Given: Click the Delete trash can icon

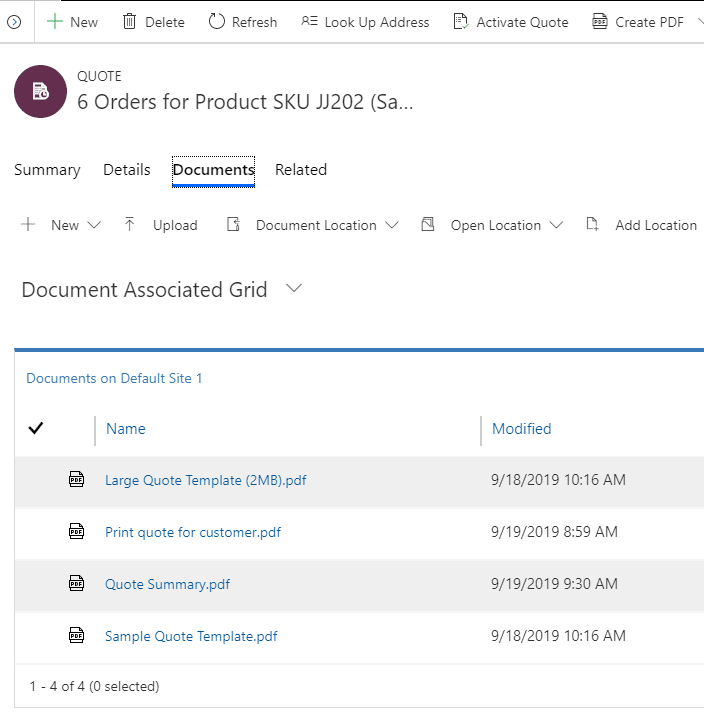Looking at the screenshot, I should pyautogui.click(x=130, y=22).
